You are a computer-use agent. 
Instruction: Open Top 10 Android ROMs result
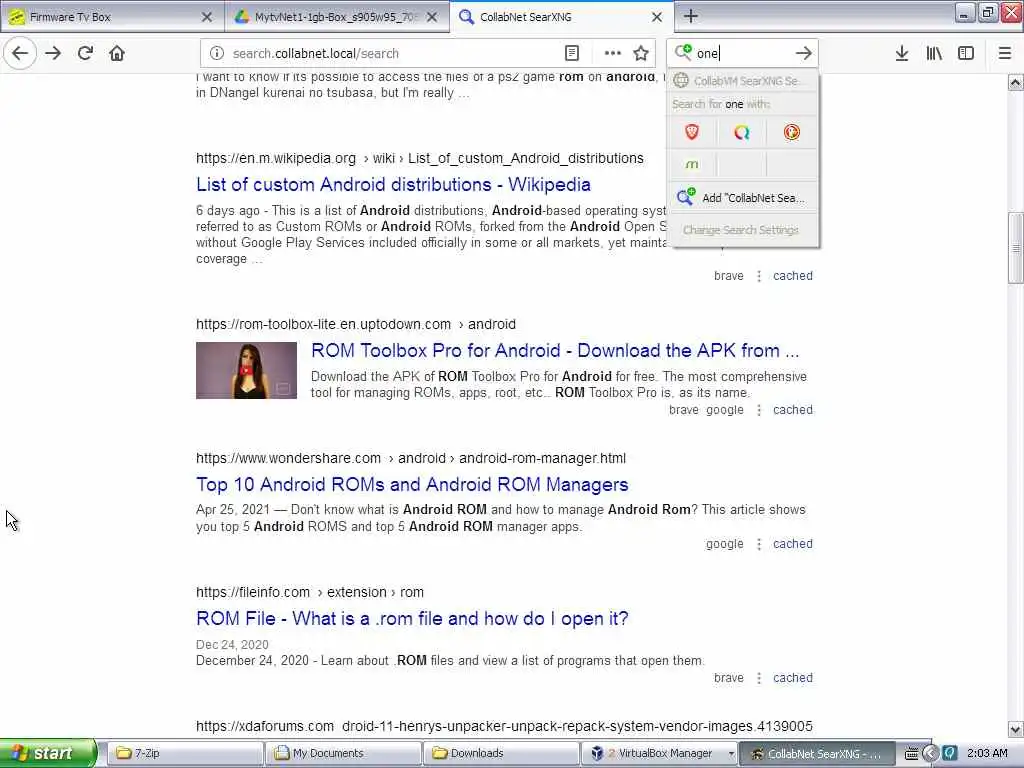412,485
